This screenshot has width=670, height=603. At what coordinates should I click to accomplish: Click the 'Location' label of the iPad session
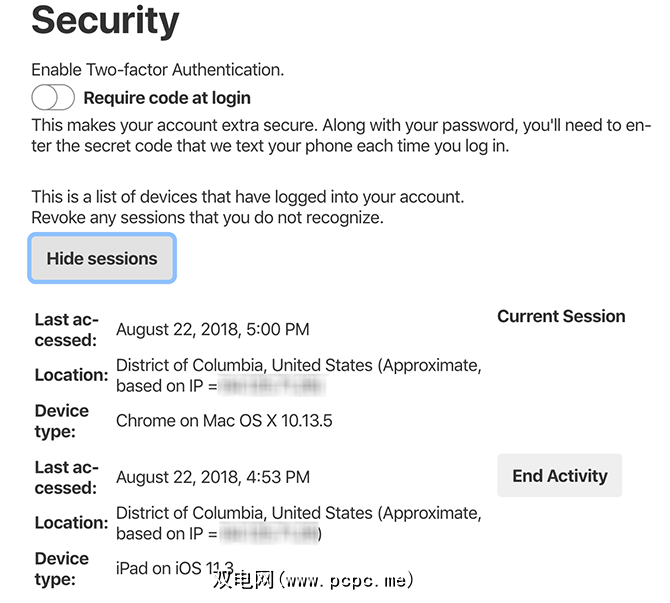point(71,523)
